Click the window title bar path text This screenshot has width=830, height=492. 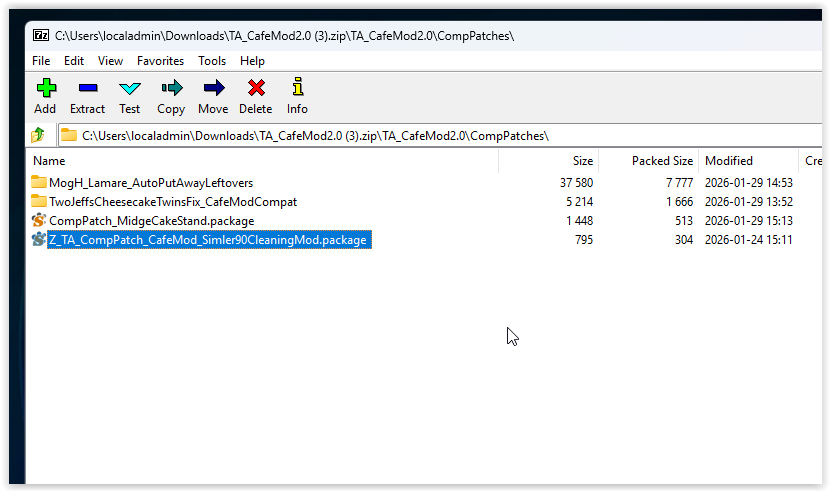click(284, 35)
